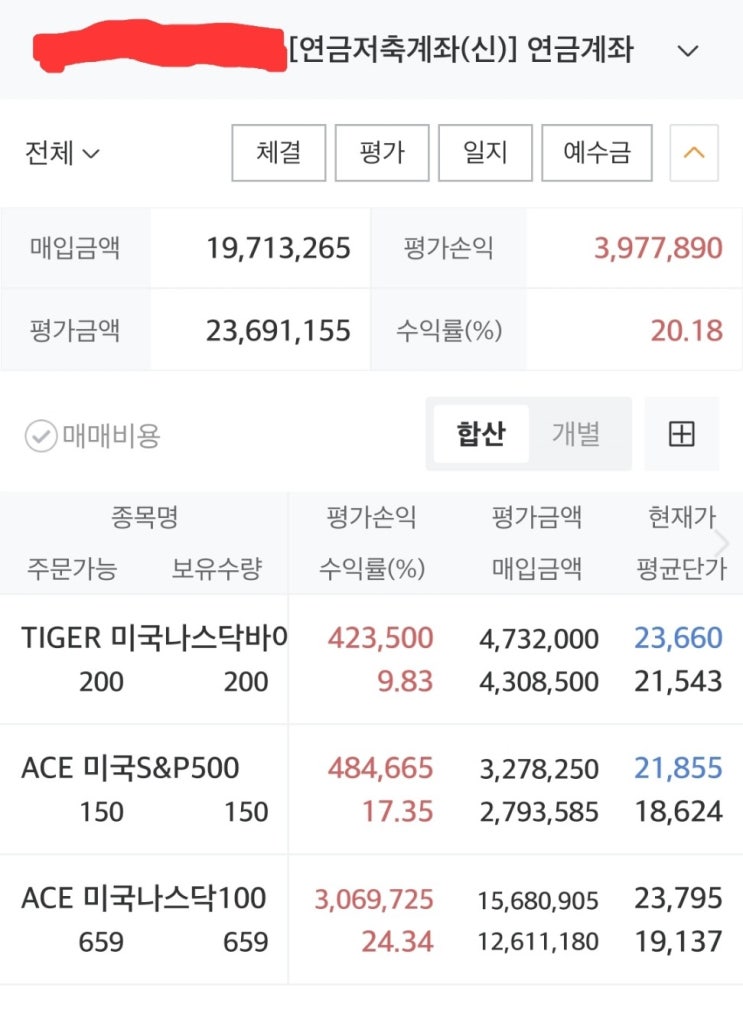The width and height of the screenshot is (743, 1023).
Task: Click the 일지 button
Action: click(x=485, y=153)
